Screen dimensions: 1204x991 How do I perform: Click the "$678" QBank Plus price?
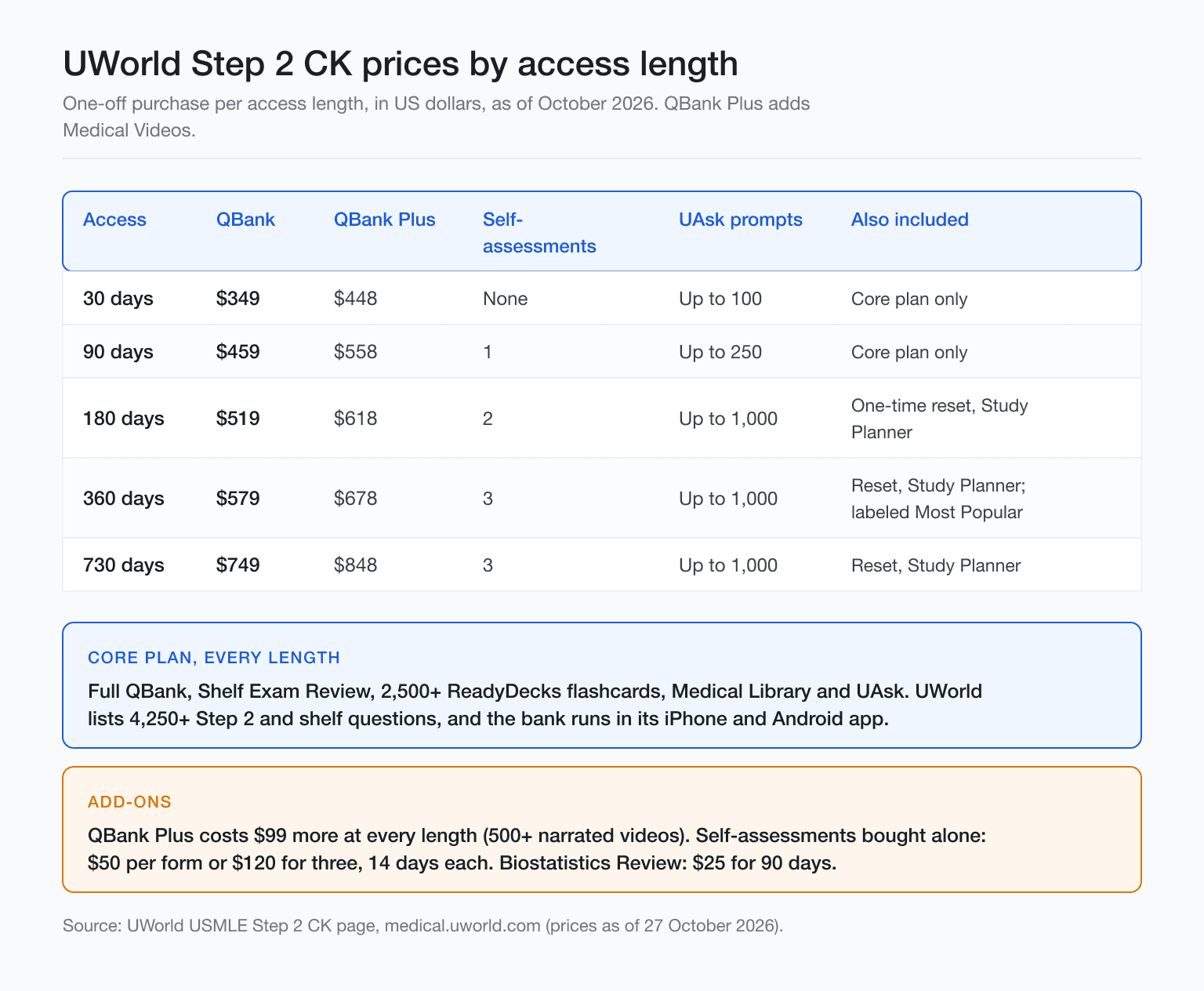(x=356, y=499)
